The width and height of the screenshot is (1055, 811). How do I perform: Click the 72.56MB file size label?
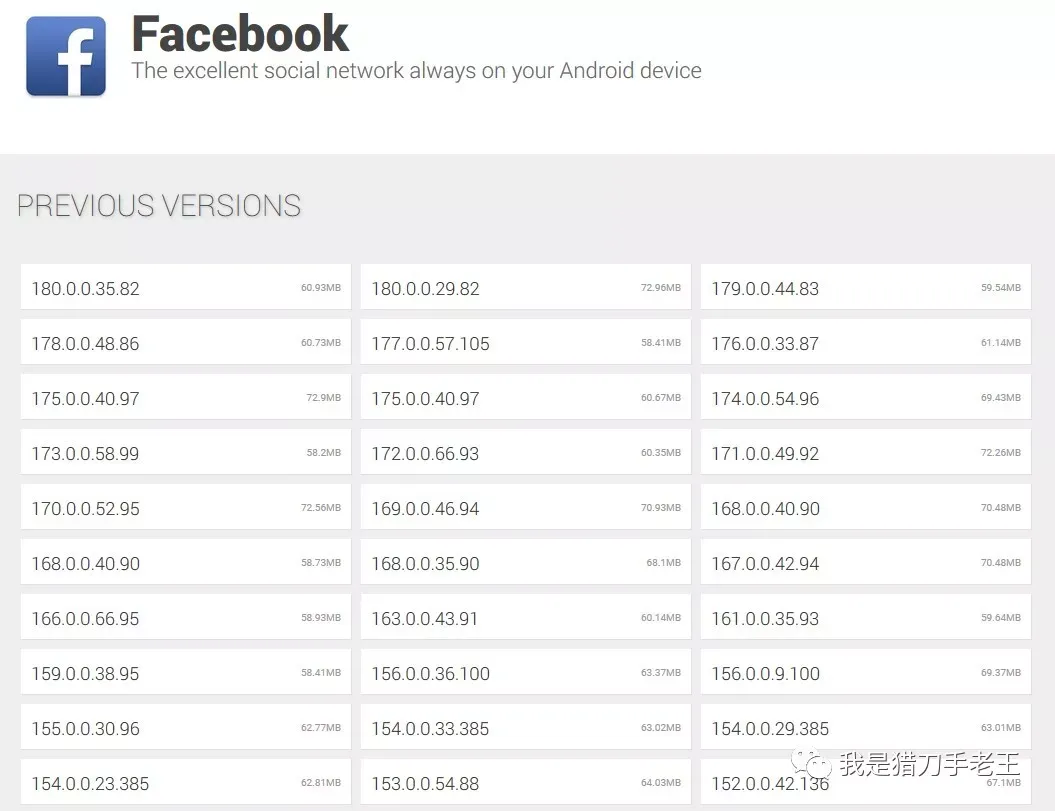321,507
